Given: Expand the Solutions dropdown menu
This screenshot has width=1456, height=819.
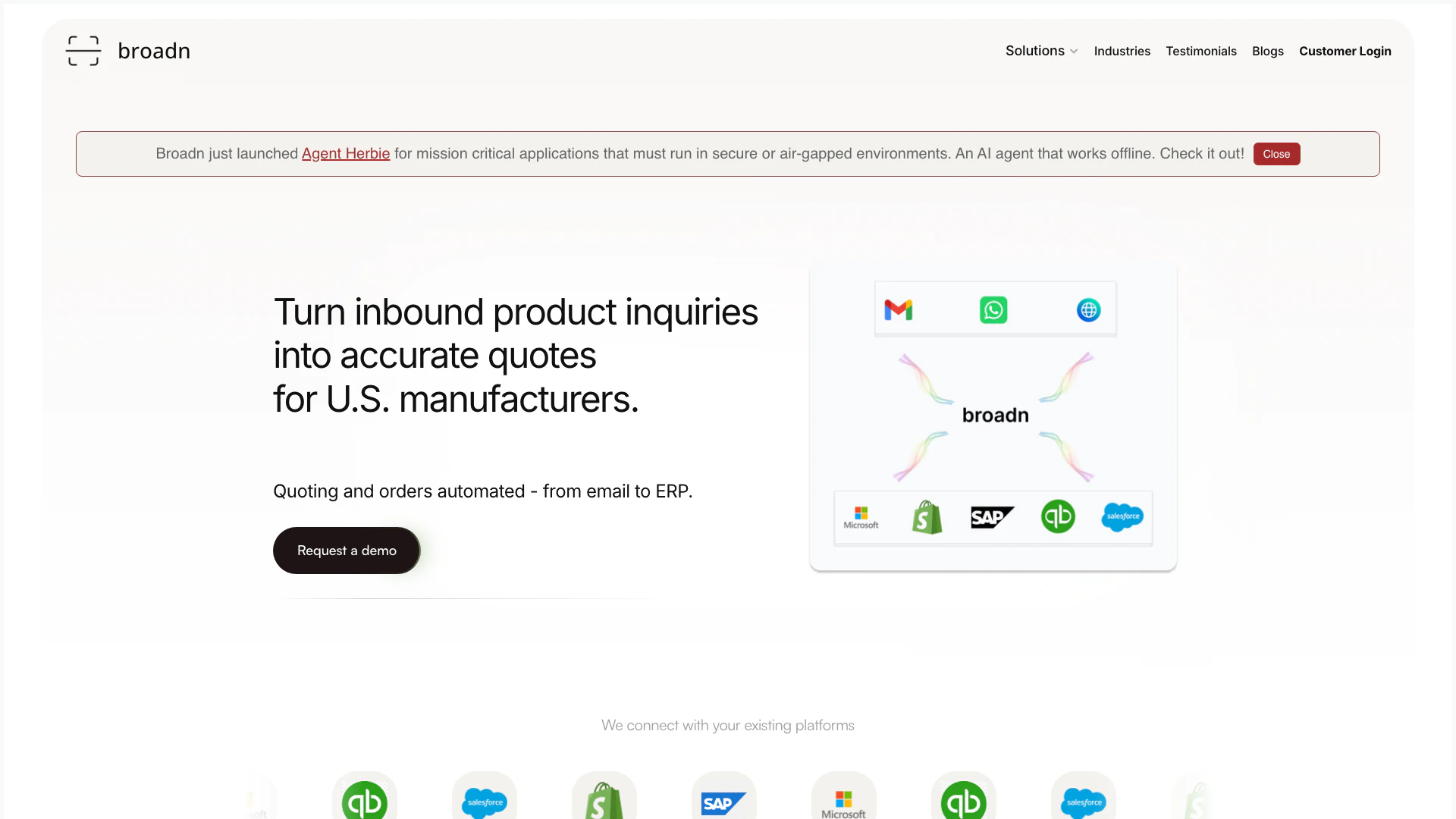Looking at the screenshot, I should point(1034,51).
